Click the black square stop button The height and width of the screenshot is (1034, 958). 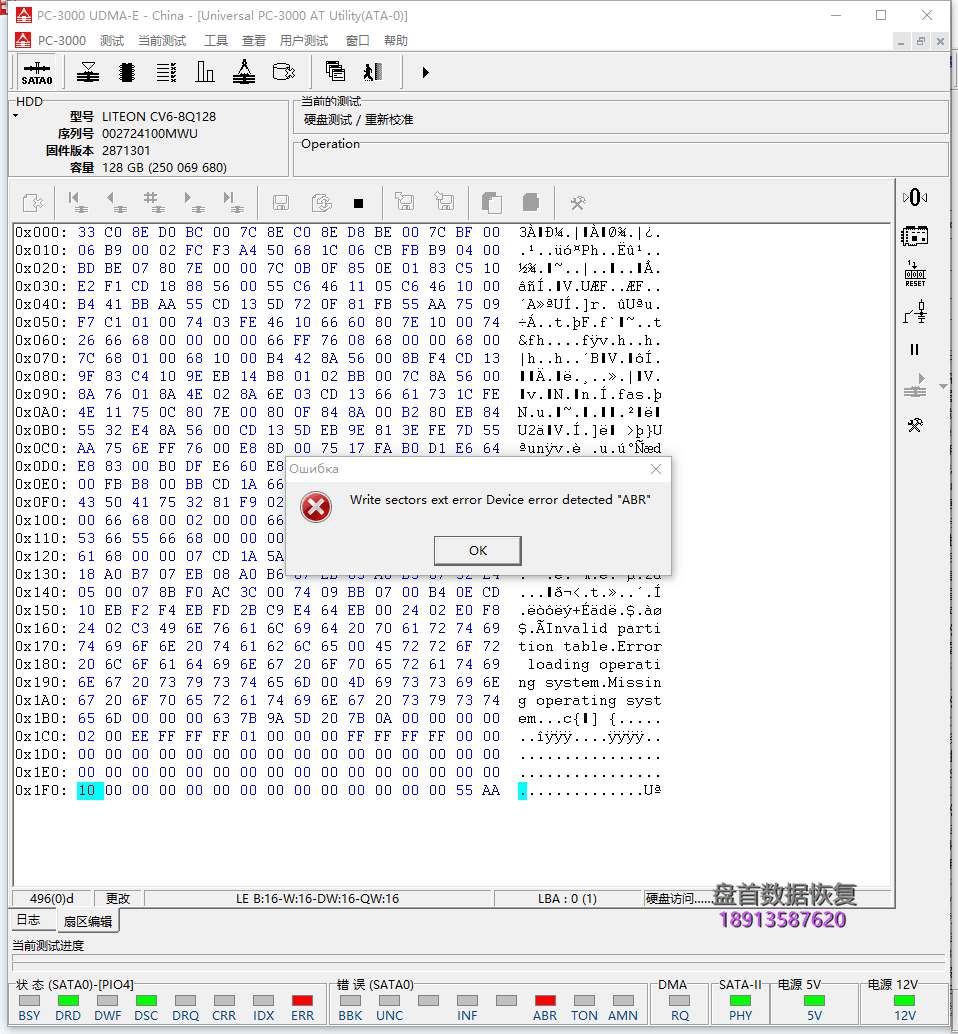point(359,203)
